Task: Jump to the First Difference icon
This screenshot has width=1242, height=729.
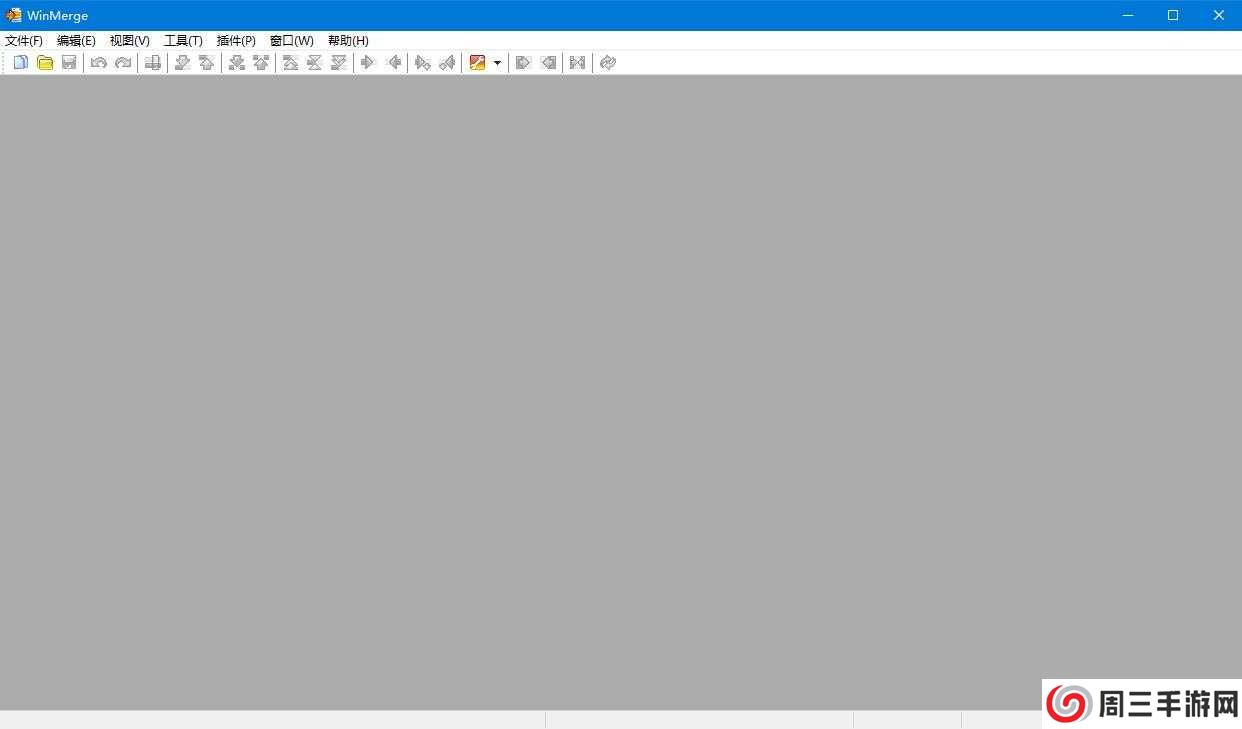Action: tap(290, 63)
